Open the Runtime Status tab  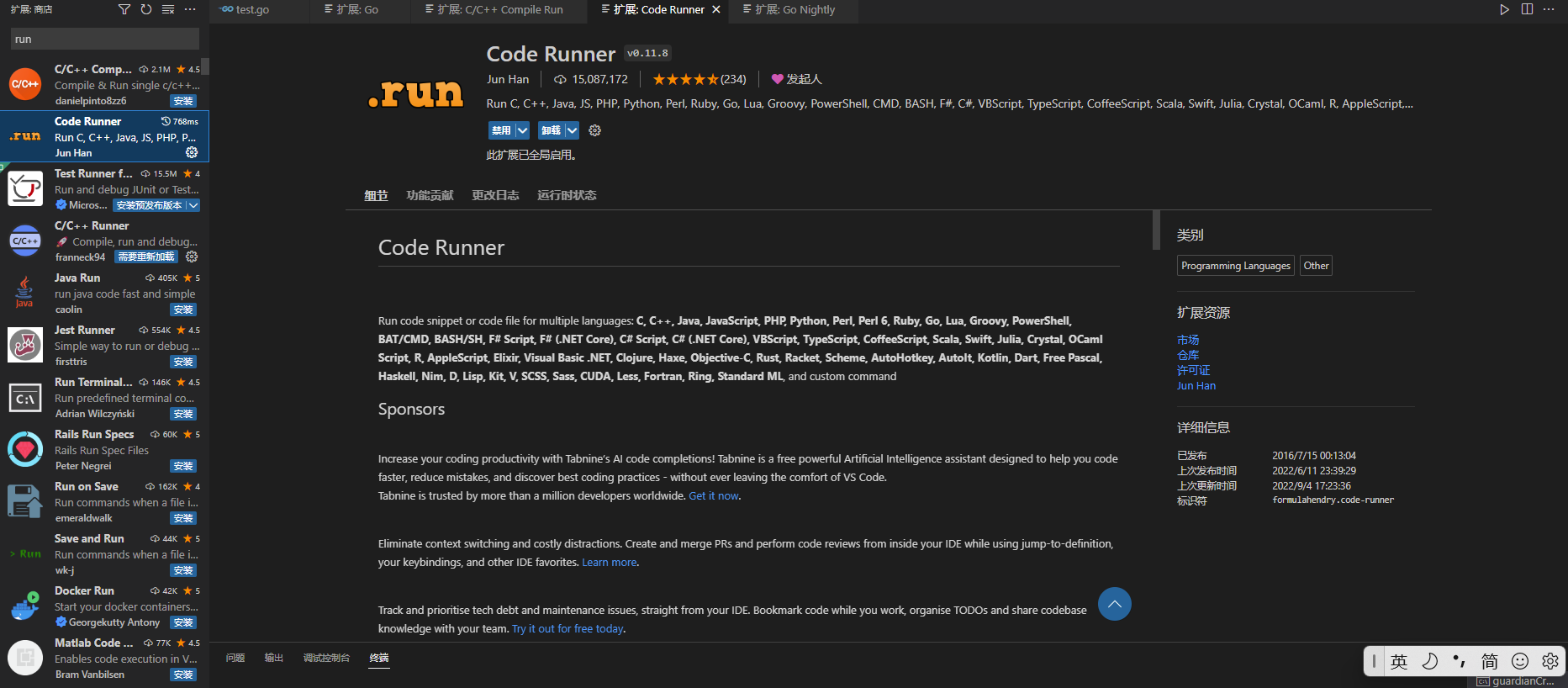[x=567, y=195]
